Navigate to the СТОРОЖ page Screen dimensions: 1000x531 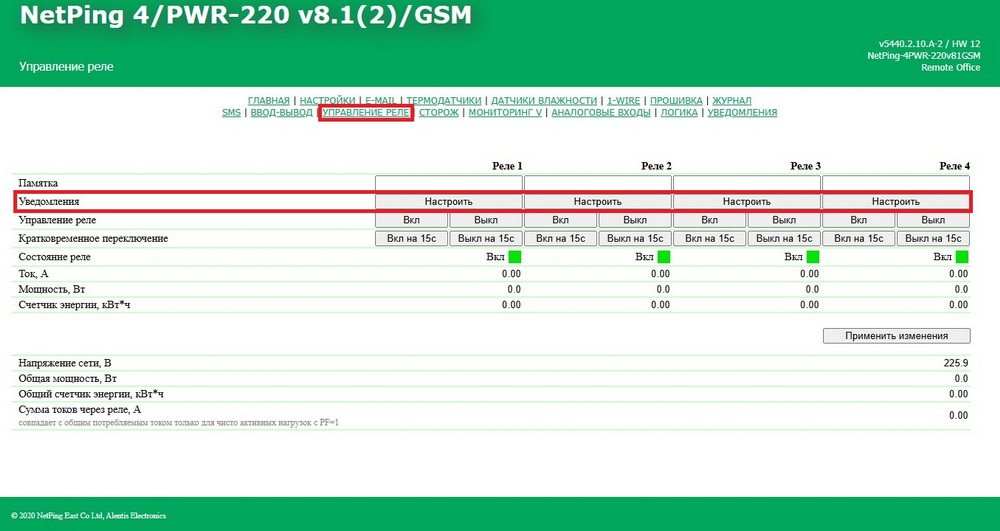point(439,113)
